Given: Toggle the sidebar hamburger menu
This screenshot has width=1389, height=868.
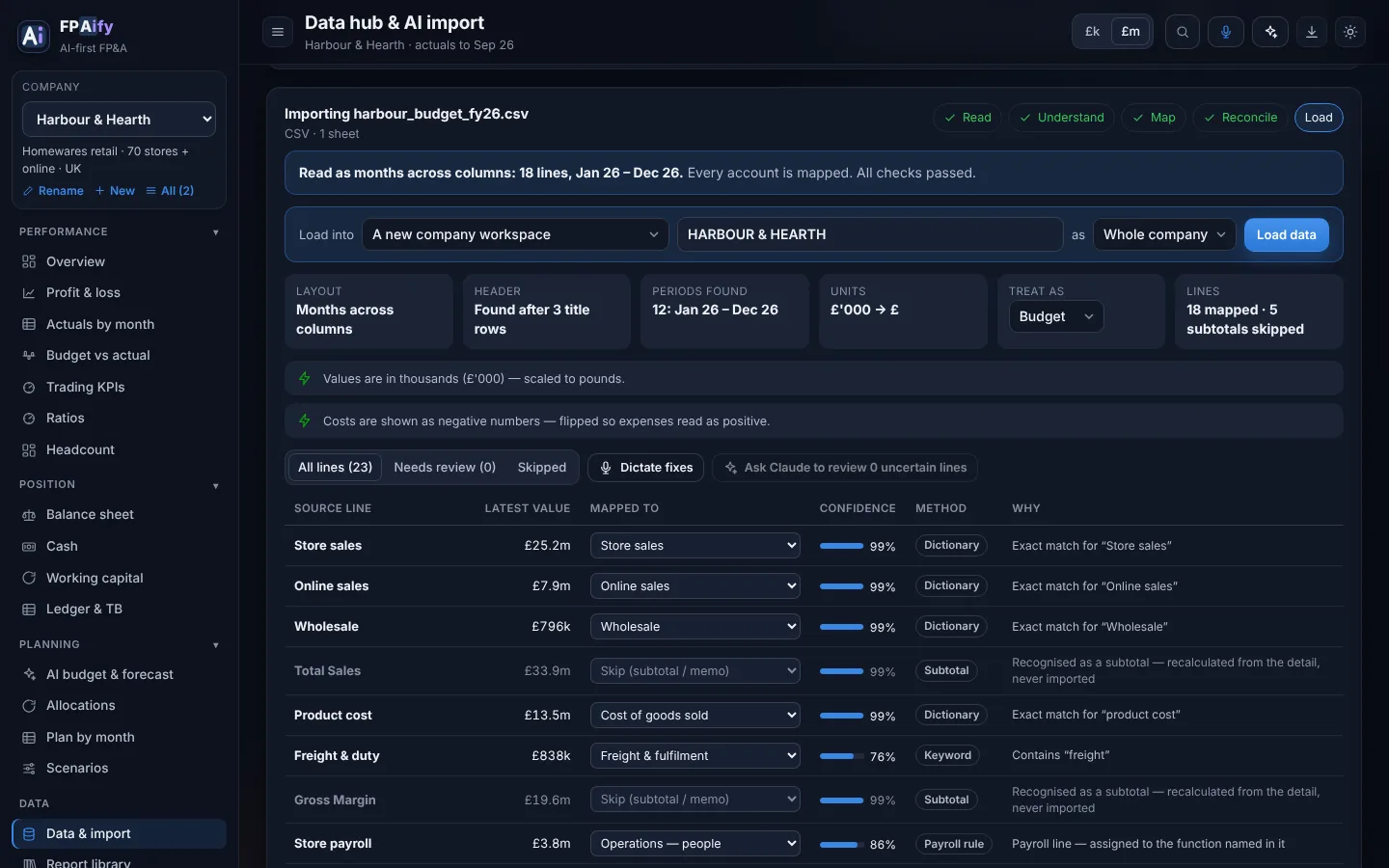Looking at the screenshot, I should pos(278,32).
